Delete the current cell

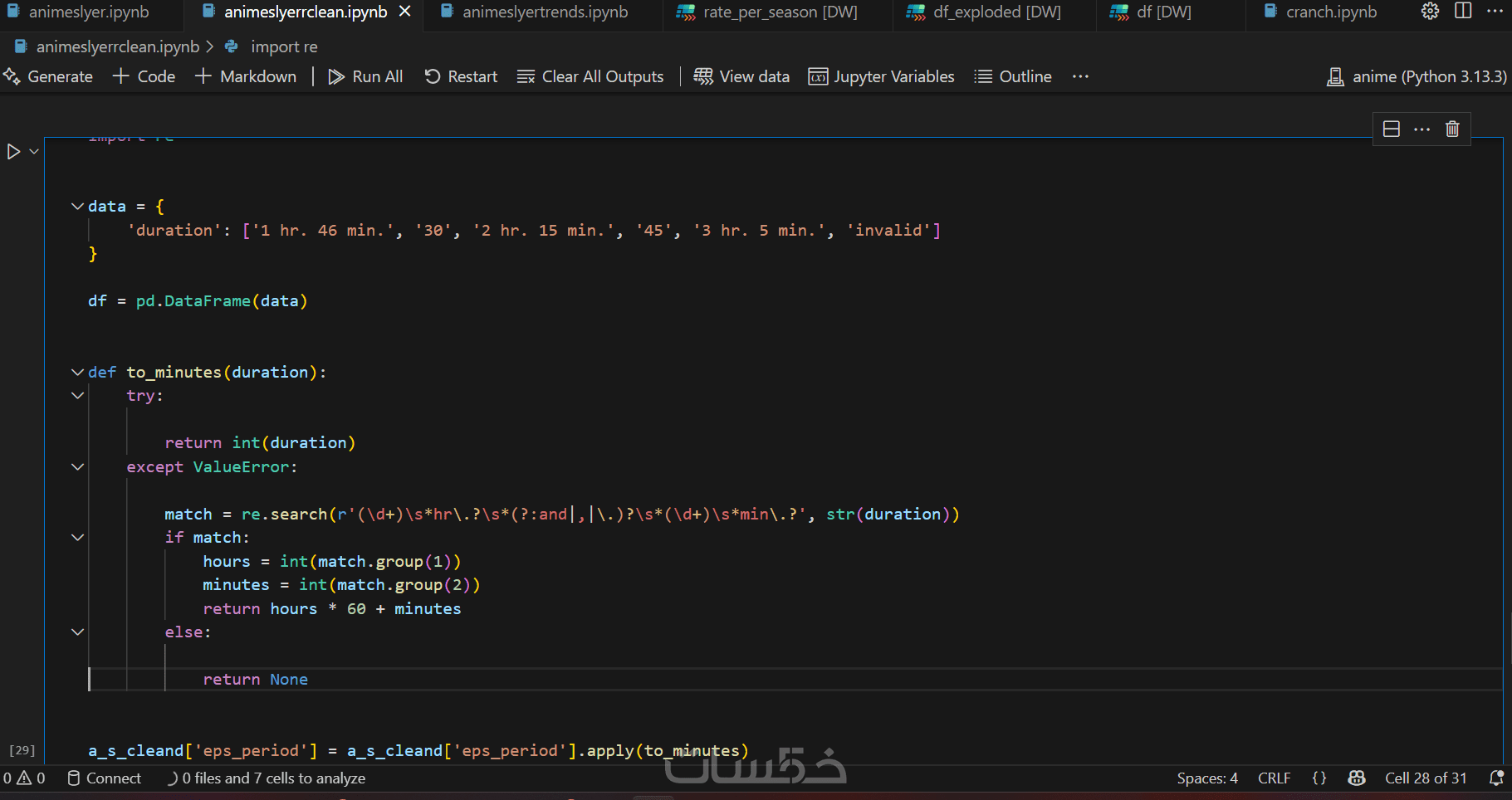(1452, 129)
